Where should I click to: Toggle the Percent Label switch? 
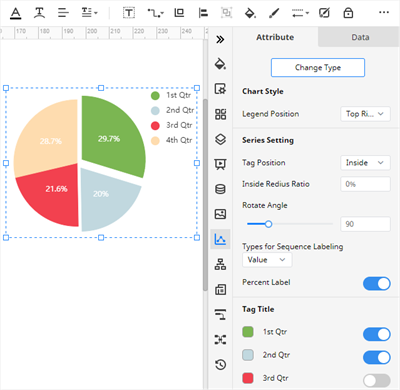(x=377, y=284)
